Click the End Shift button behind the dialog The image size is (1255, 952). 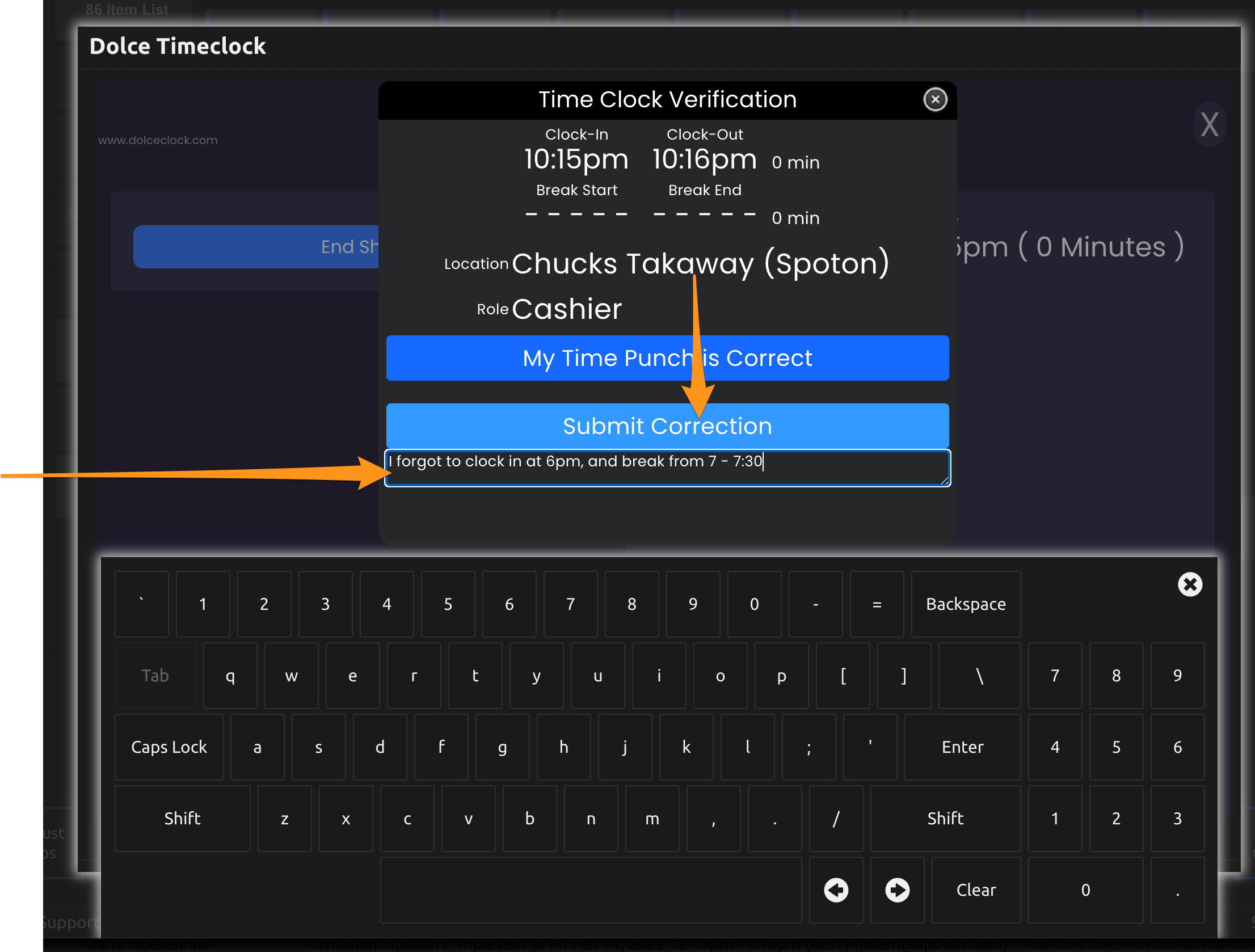pos(256,247)
